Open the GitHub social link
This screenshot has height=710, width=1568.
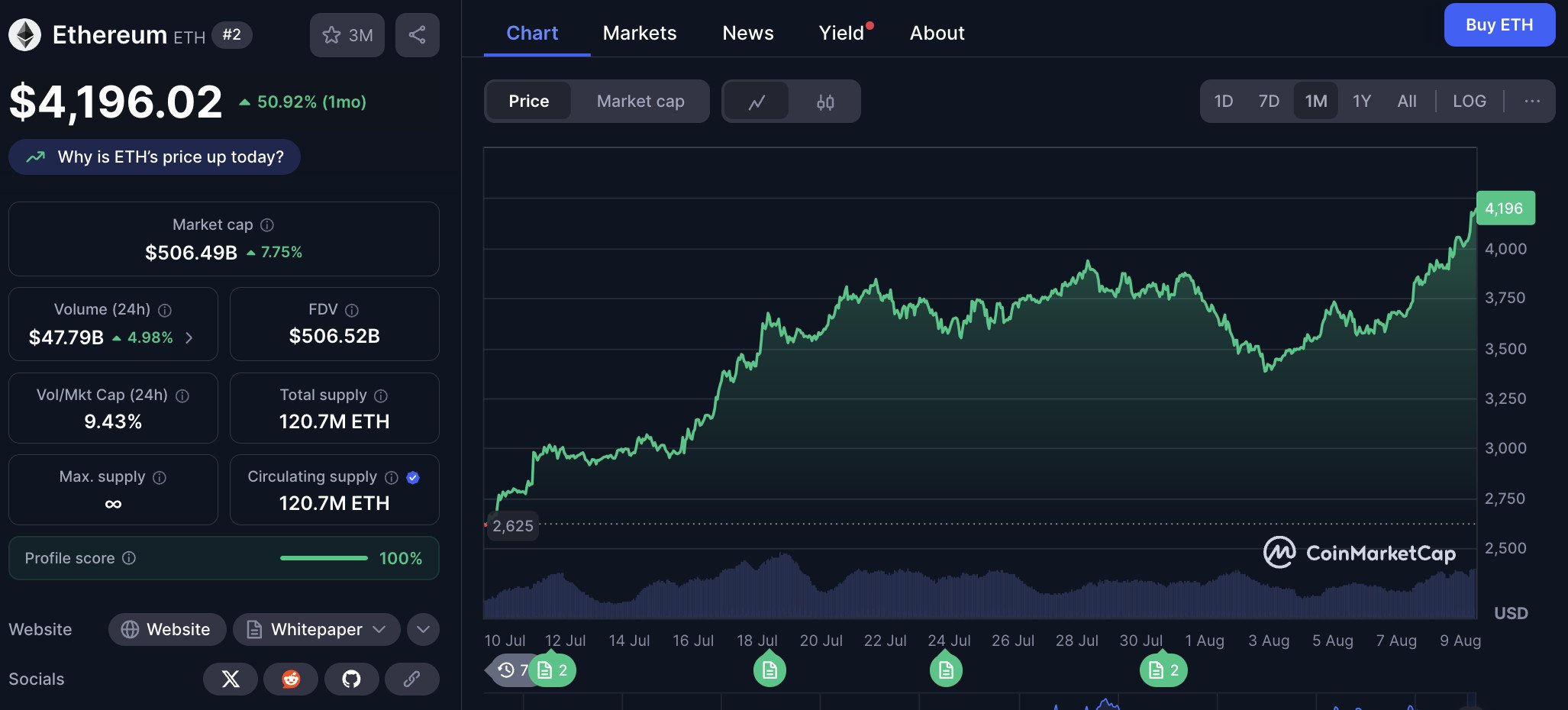pos(351,679)
